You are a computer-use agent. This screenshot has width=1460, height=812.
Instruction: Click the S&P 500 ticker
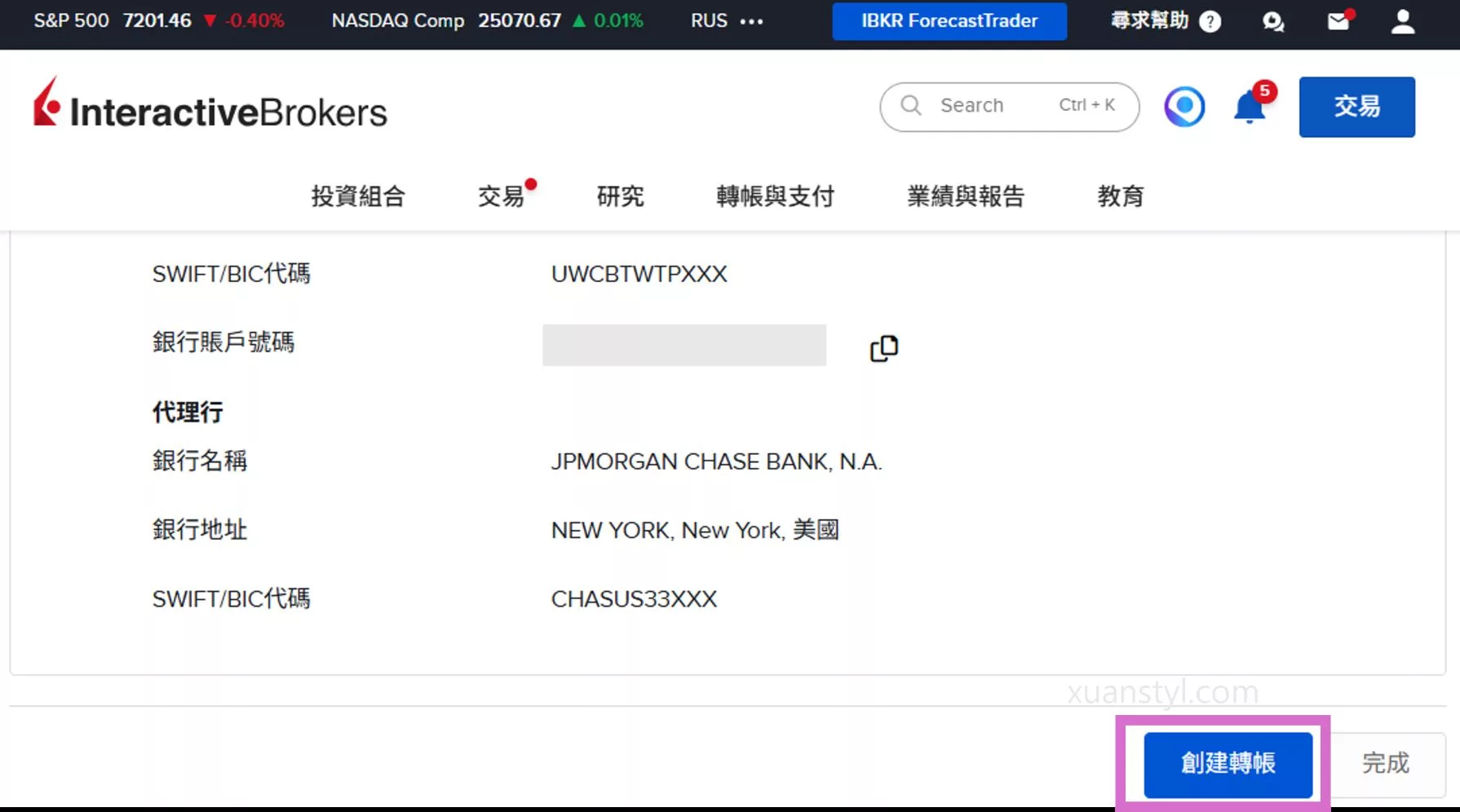click(71, 20)
